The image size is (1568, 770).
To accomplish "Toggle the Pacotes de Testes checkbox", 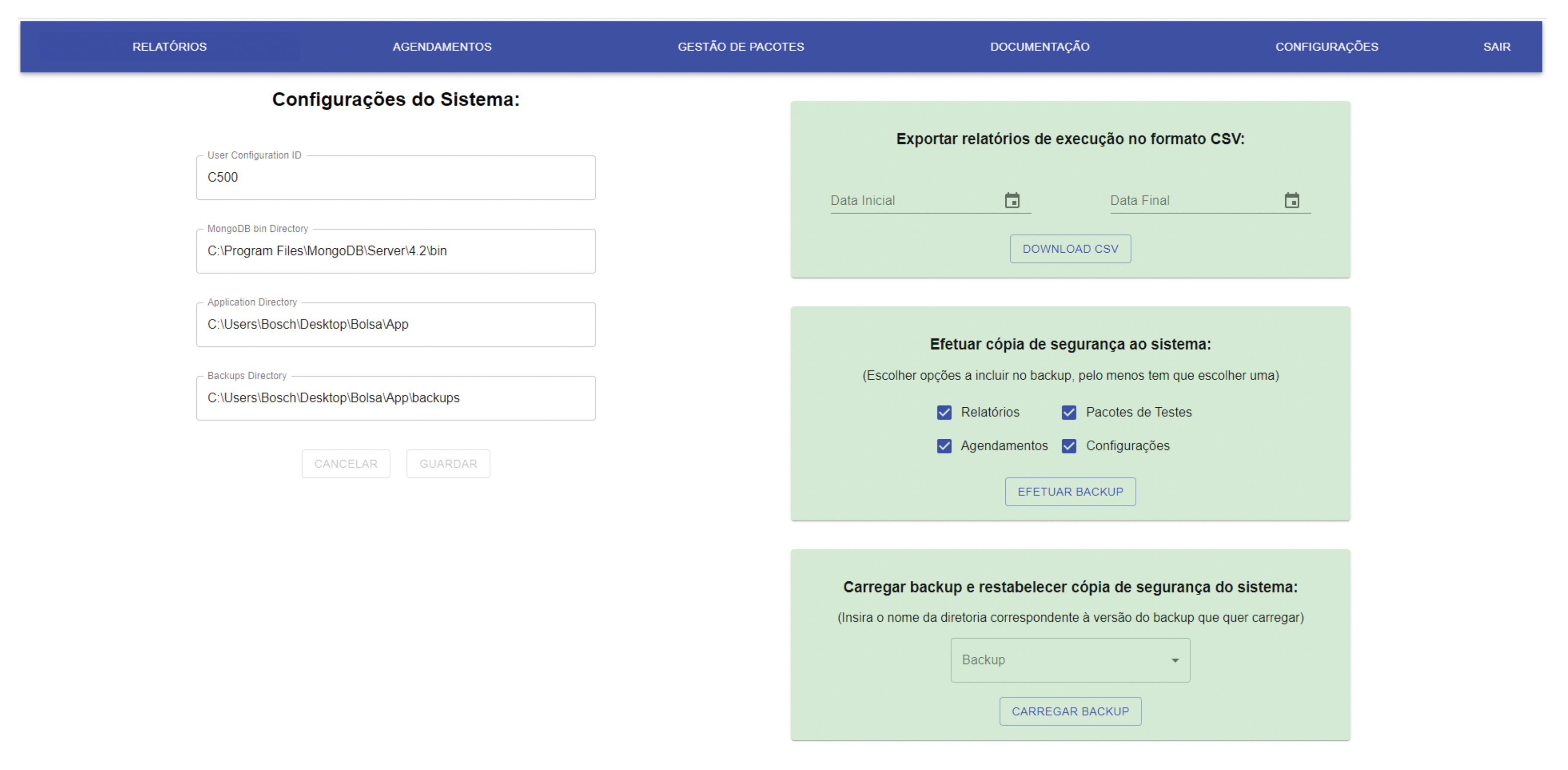I will click(1069, 412).
